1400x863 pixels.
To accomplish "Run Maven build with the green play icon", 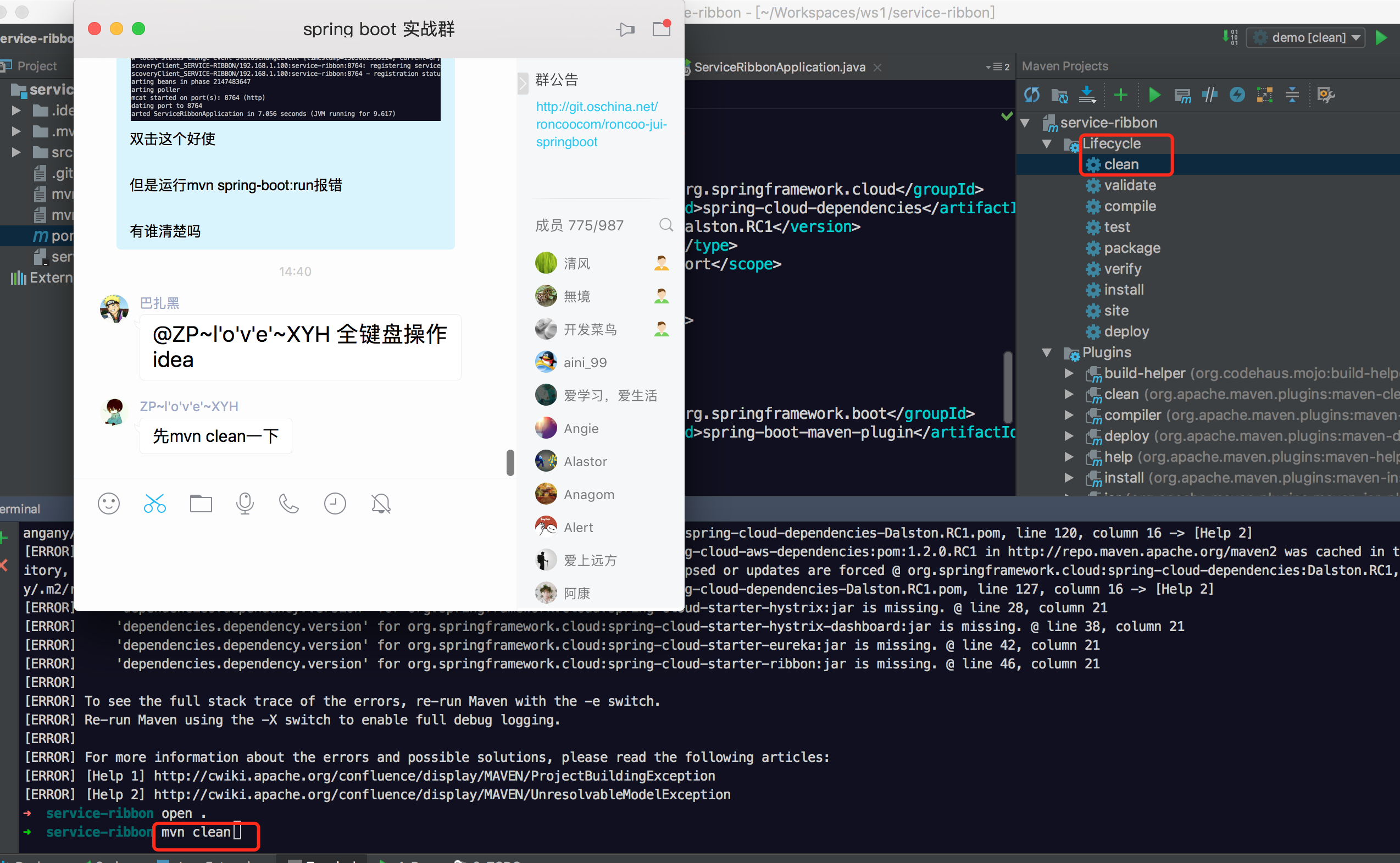I will (x=1154, y=95).
